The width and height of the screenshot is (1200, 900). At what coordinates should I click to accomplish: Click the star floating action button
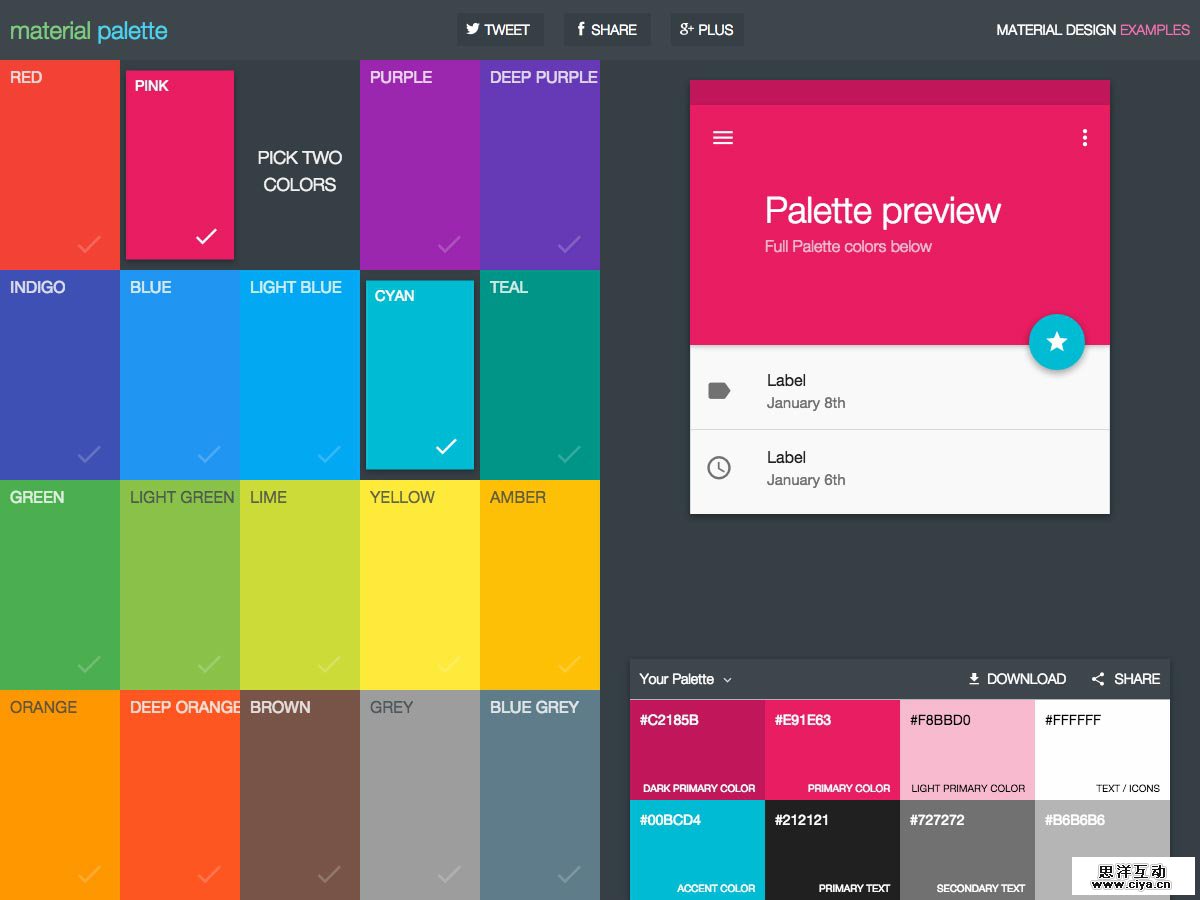(1057, 342)
